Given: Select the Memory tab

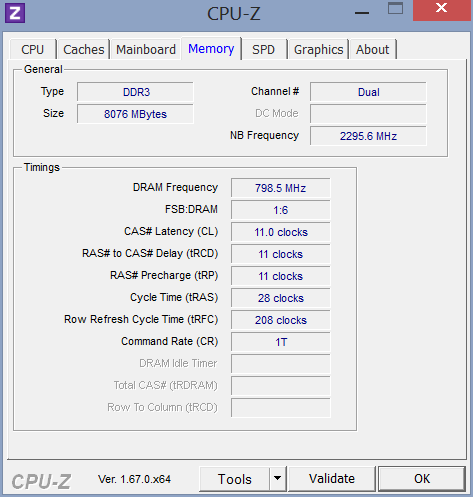Looking at the screenshot, I should [x=211, y=49].
